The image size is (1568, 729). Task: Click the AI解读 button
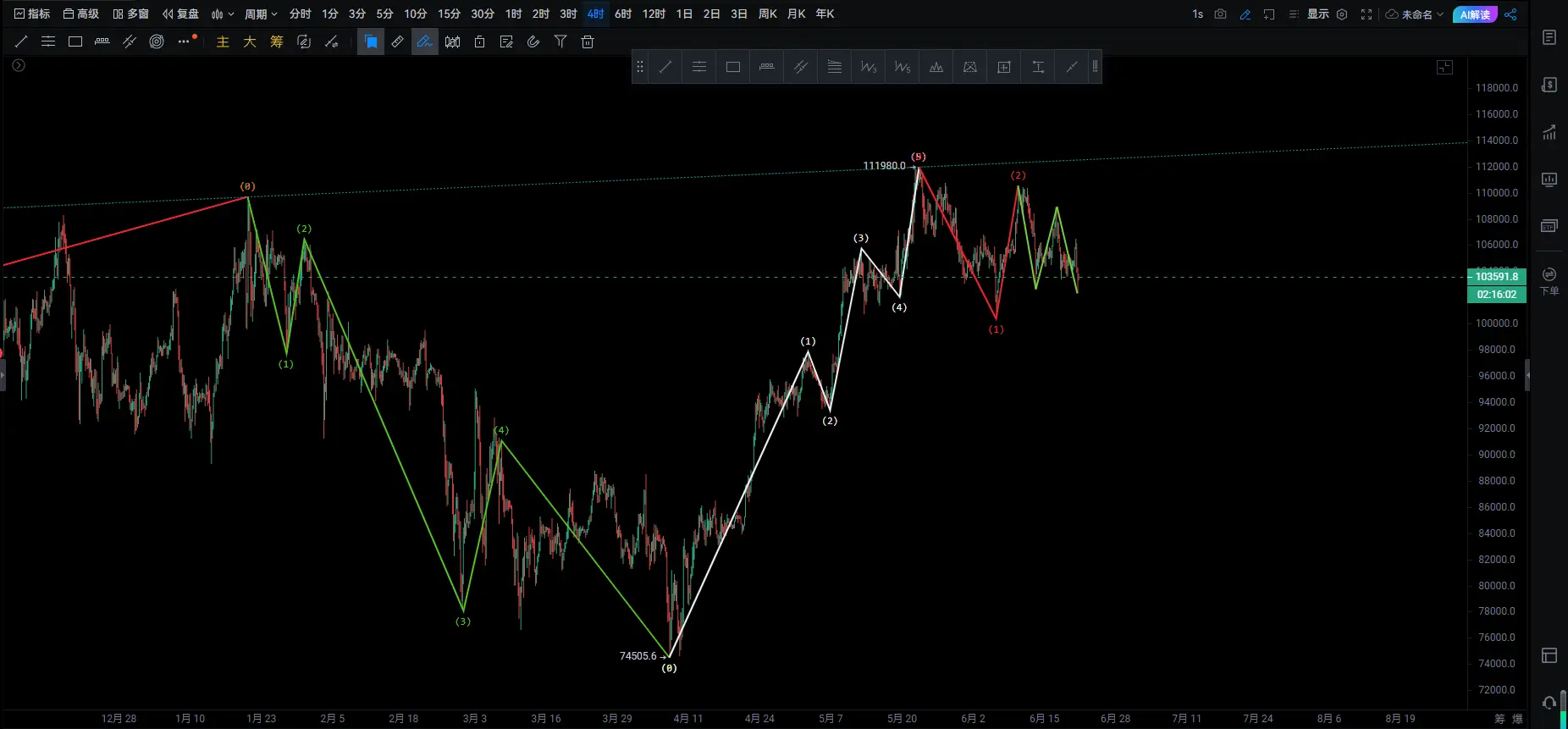pyautogui.click(x=1475, y=14)
